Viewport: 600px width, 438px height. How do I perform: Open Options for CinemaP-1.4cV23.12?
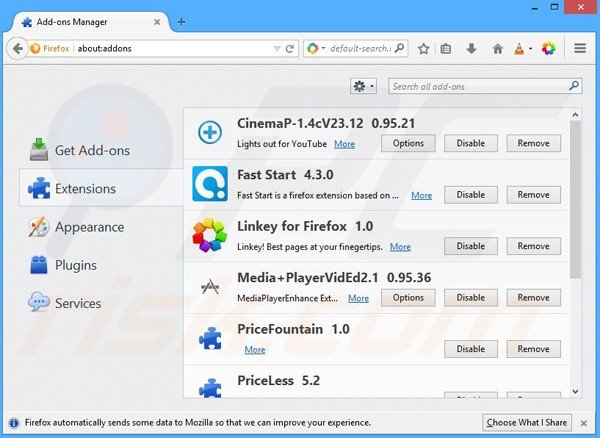[408, 143]
